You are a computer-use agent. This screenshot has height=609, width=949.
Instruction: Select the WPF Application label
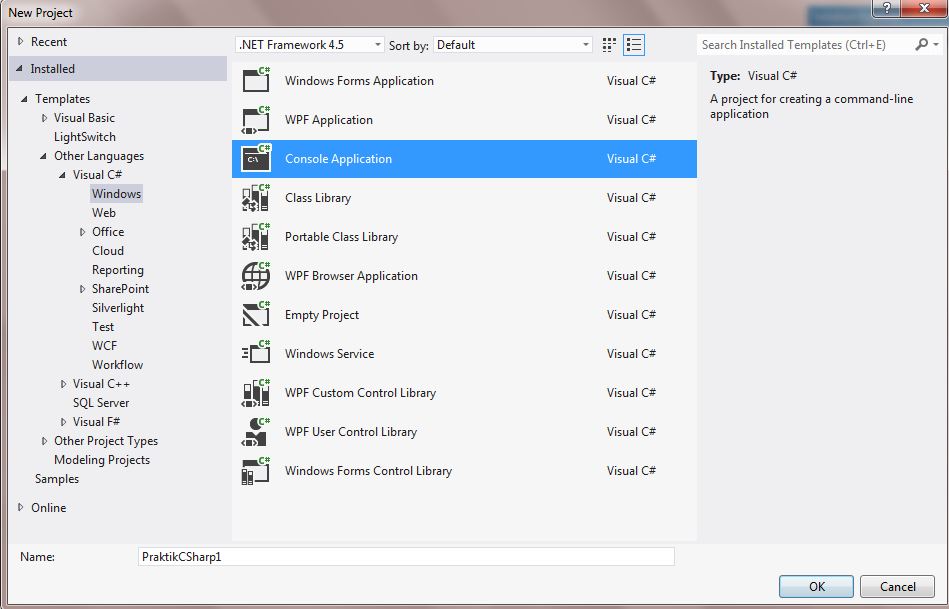tap(329, 120)
